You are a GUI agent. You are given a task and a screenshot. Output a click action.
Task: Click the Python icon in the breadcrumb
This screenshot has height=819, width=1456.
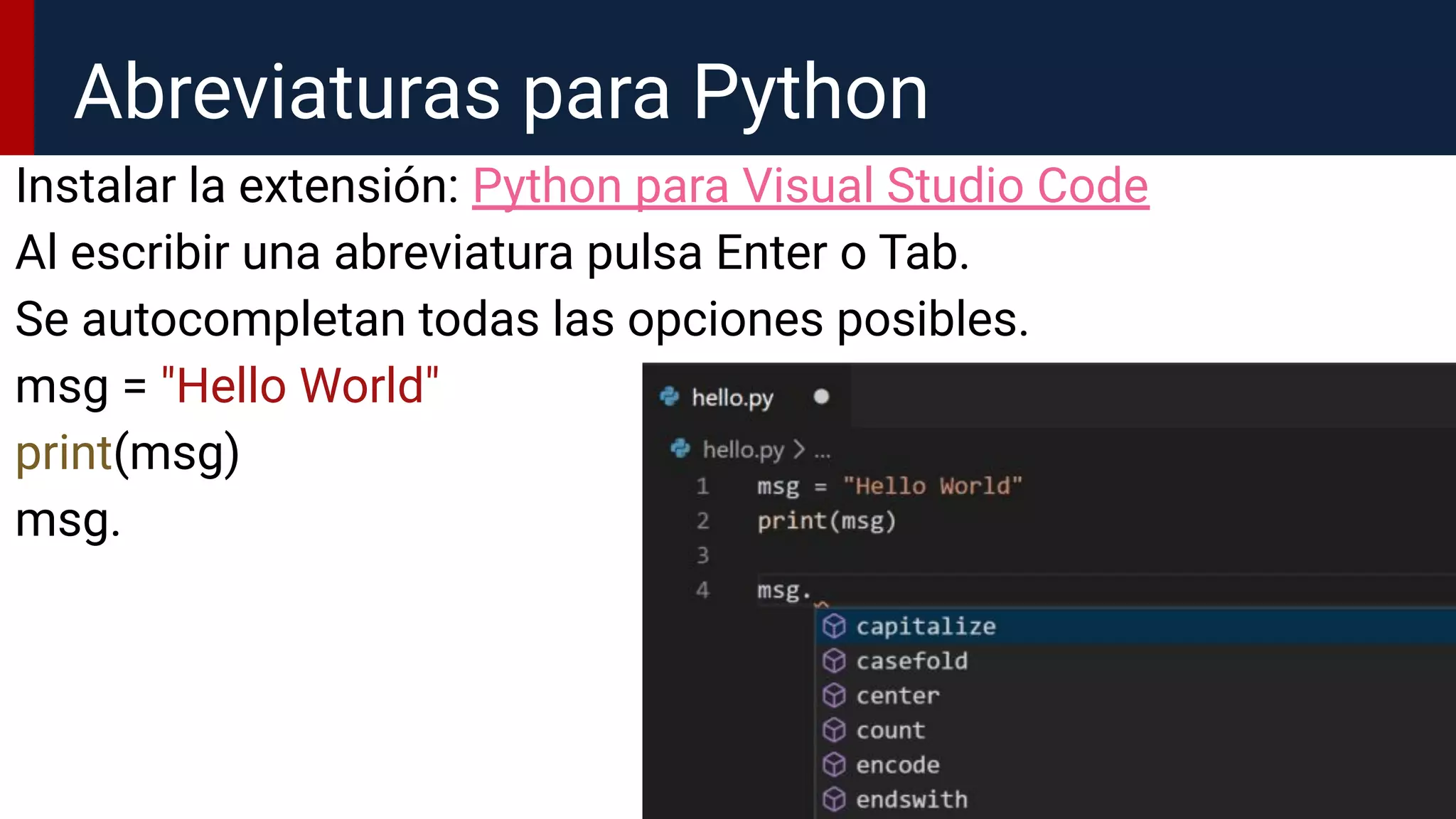[x=680, y=449]
